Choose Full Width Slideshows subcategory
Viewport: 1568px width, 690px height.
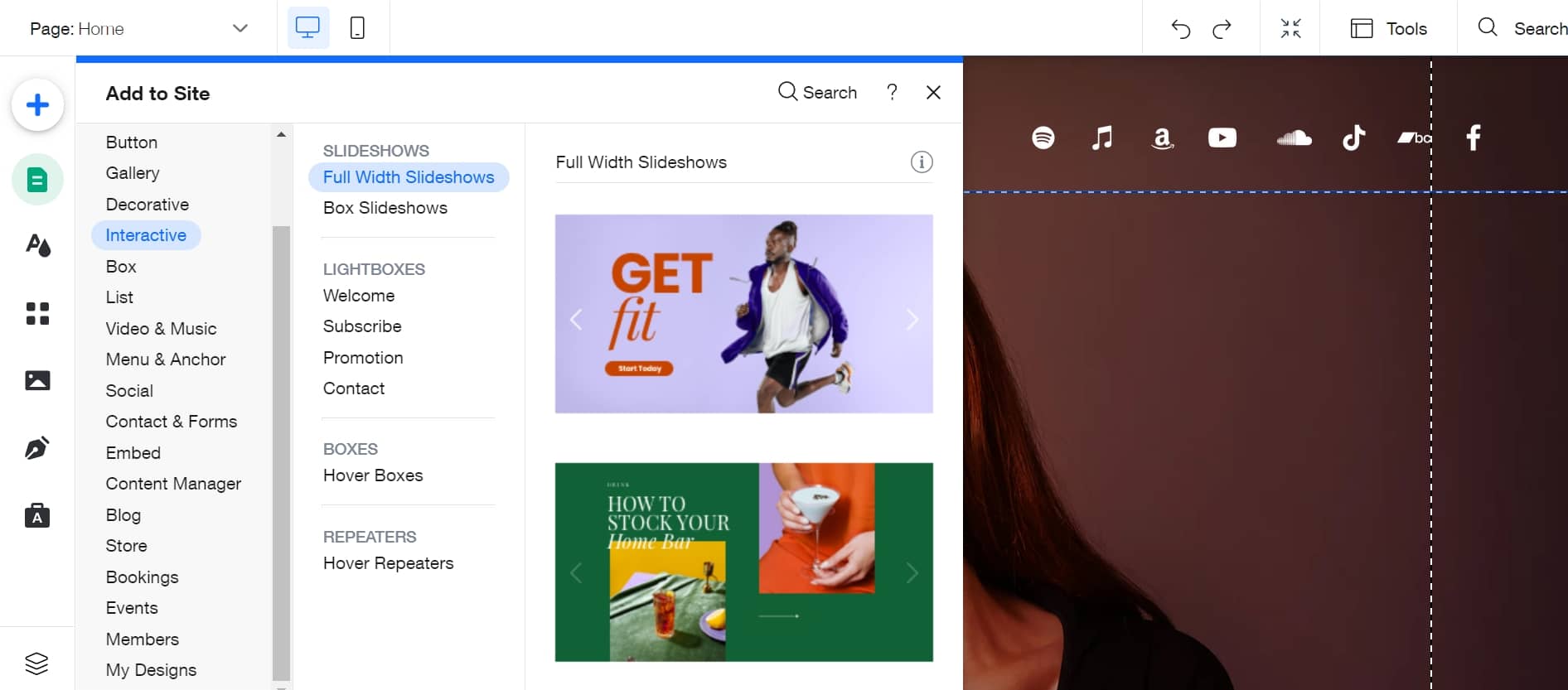tap(409, 177)
